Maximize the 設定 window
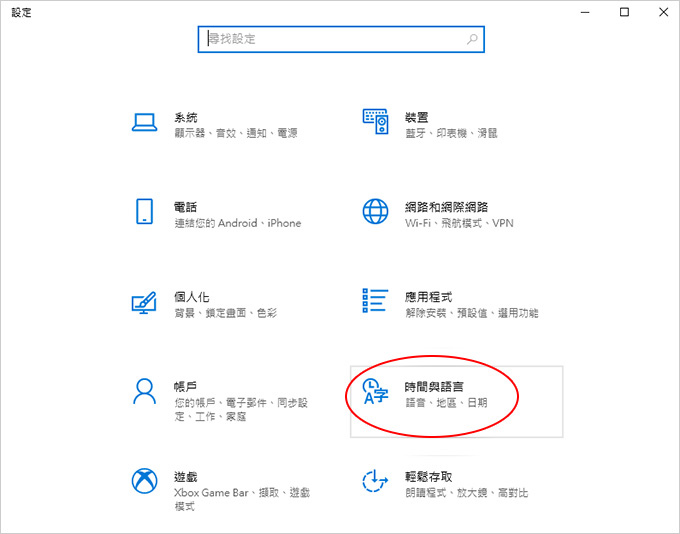 [624, 12]
